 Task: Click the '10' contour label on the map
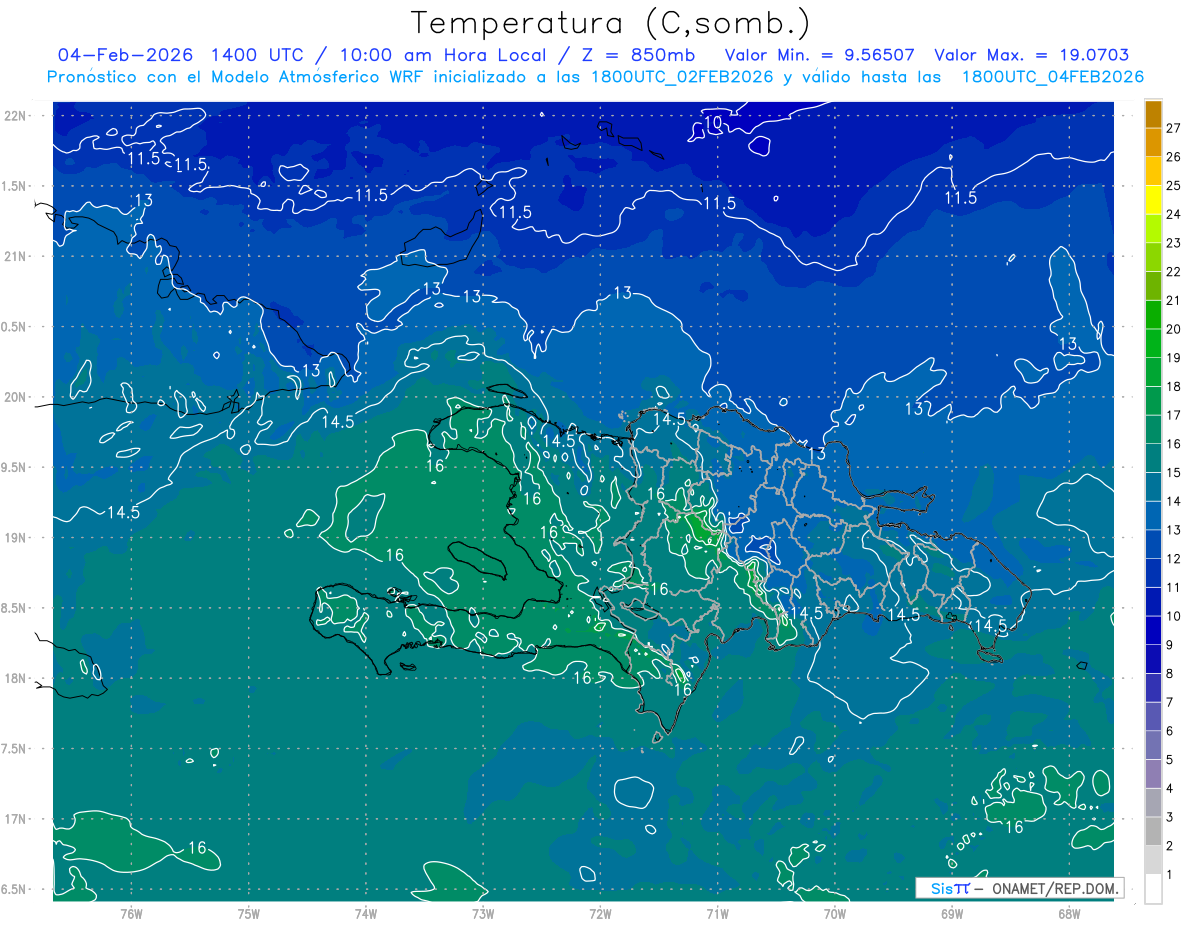[x=713, y=123]
